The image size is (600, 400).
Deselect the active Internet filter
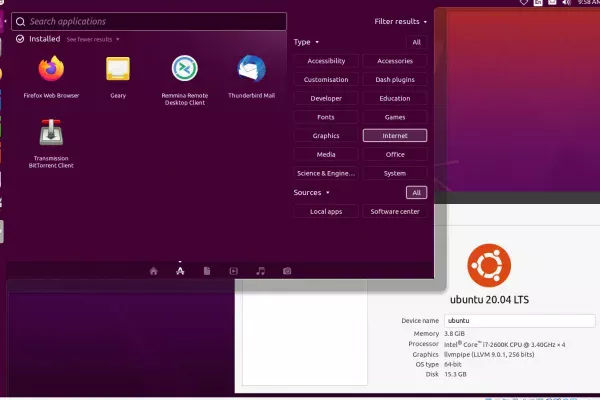pos(395,136)
